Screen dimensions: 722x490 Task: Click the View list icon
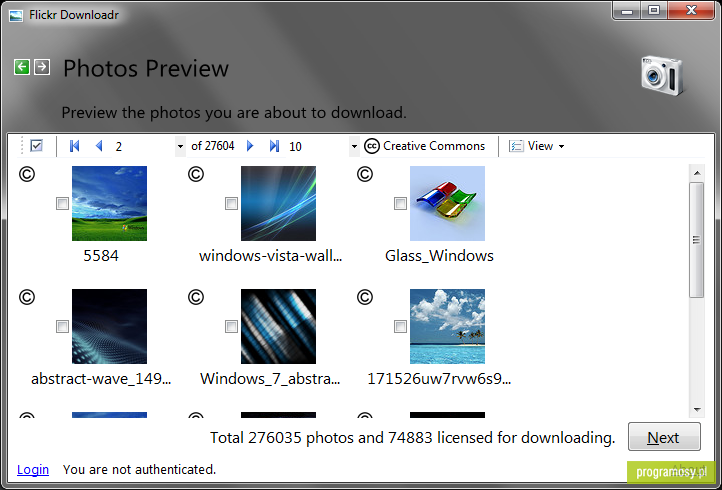coord(516,146)
